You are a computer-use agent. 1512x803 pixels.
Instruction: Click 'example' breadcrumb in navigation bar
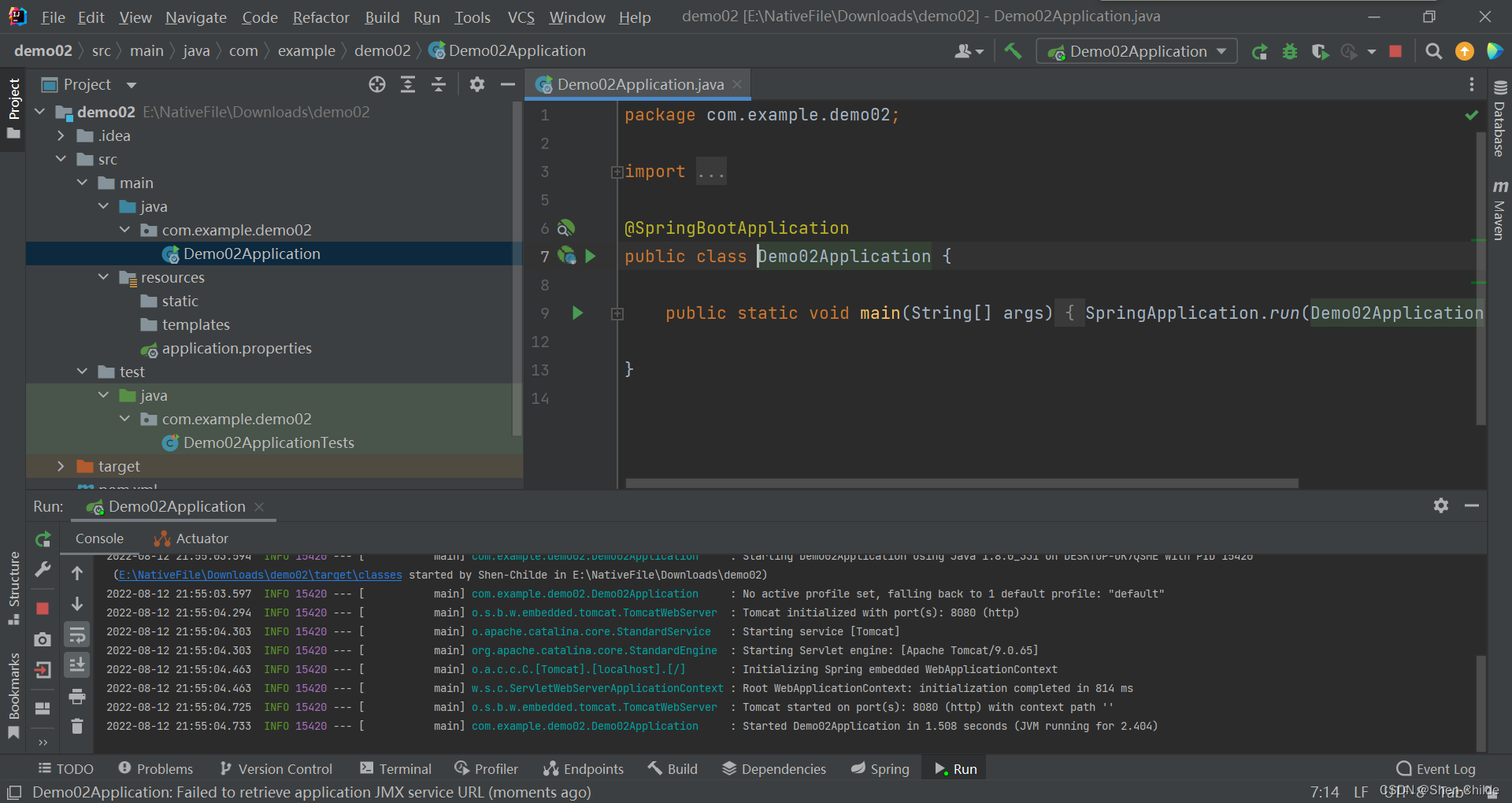click(306, 51)
